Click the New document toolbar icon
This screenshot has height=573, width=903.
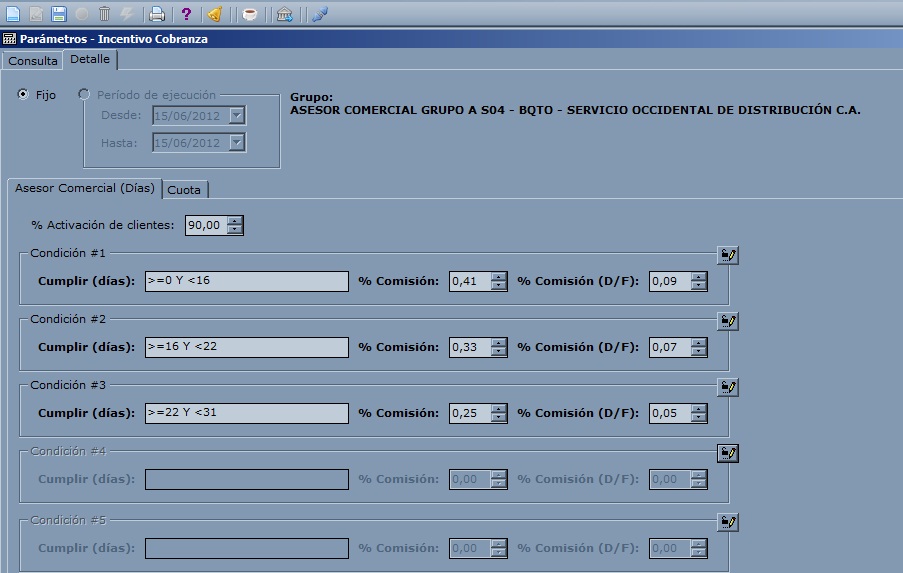[x=13, y=14]
